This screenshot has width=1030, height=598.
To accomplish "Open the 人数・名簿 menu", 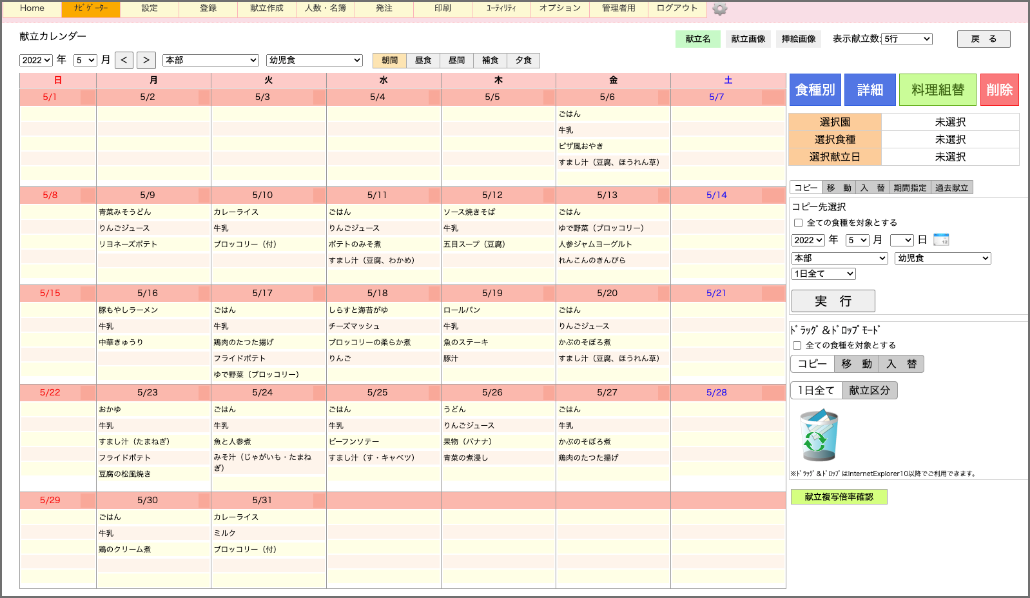I will coord(325,9).
